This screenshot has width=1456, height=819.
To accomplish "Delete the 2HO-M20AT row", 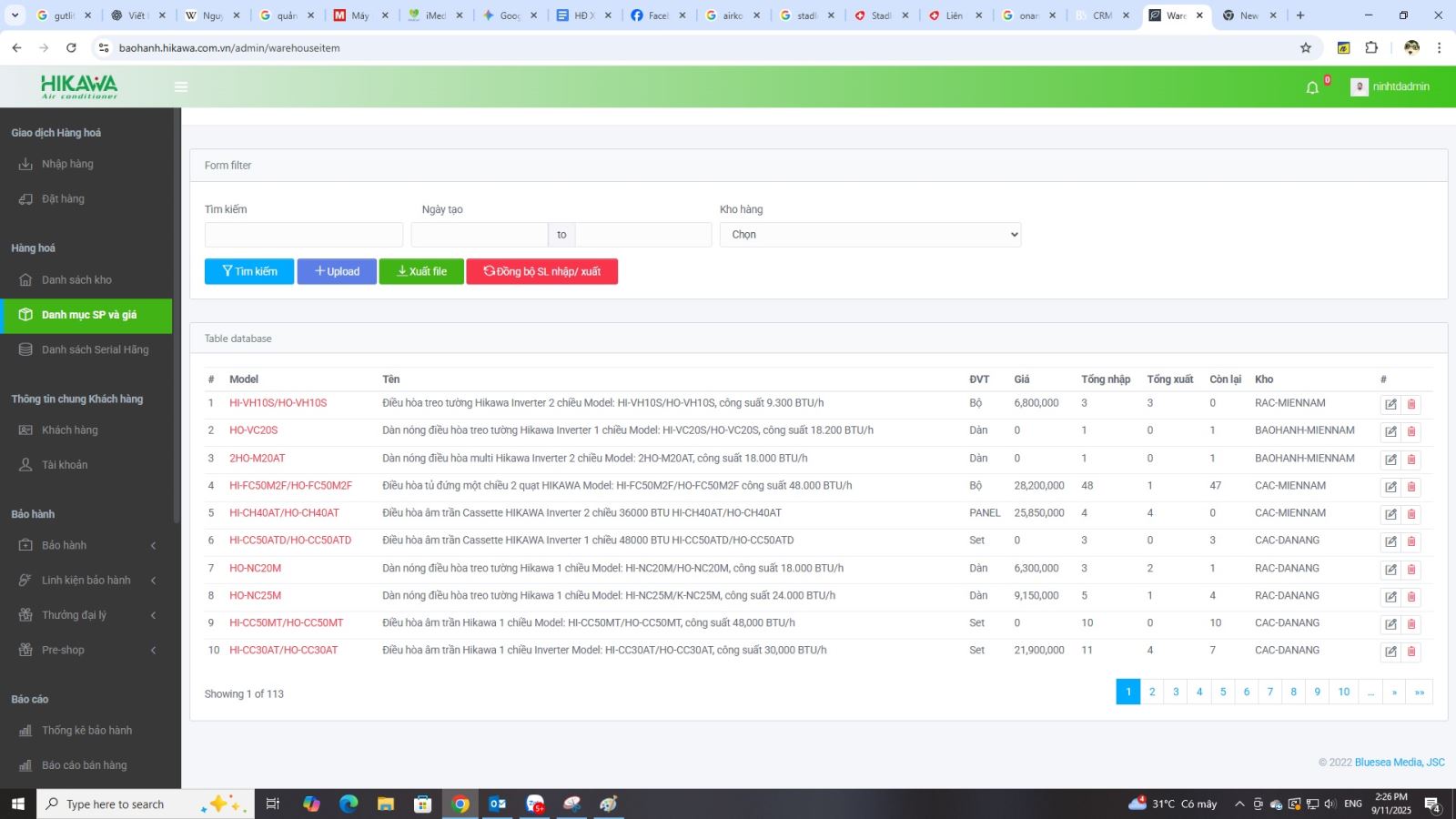I will [1411, 460].
